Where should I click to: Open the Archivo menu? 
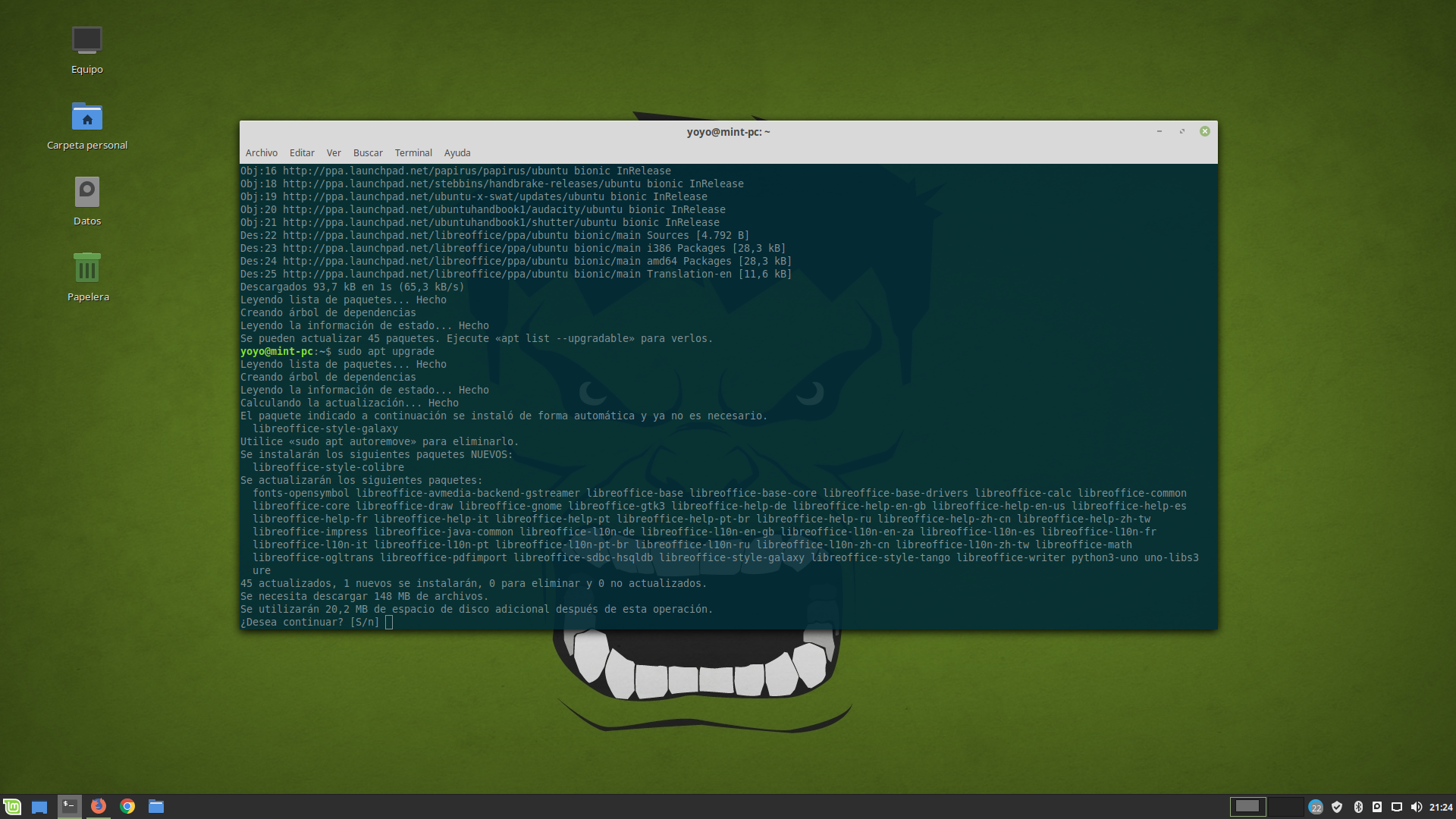261,152
